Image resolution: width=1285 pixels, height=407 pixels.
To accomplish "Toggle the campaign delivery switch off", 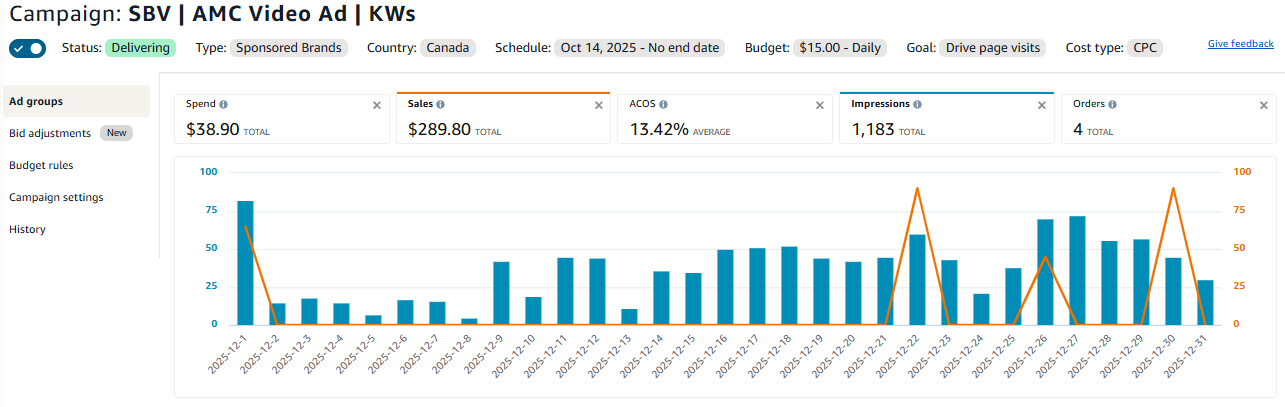I will [x=27, y=48].
